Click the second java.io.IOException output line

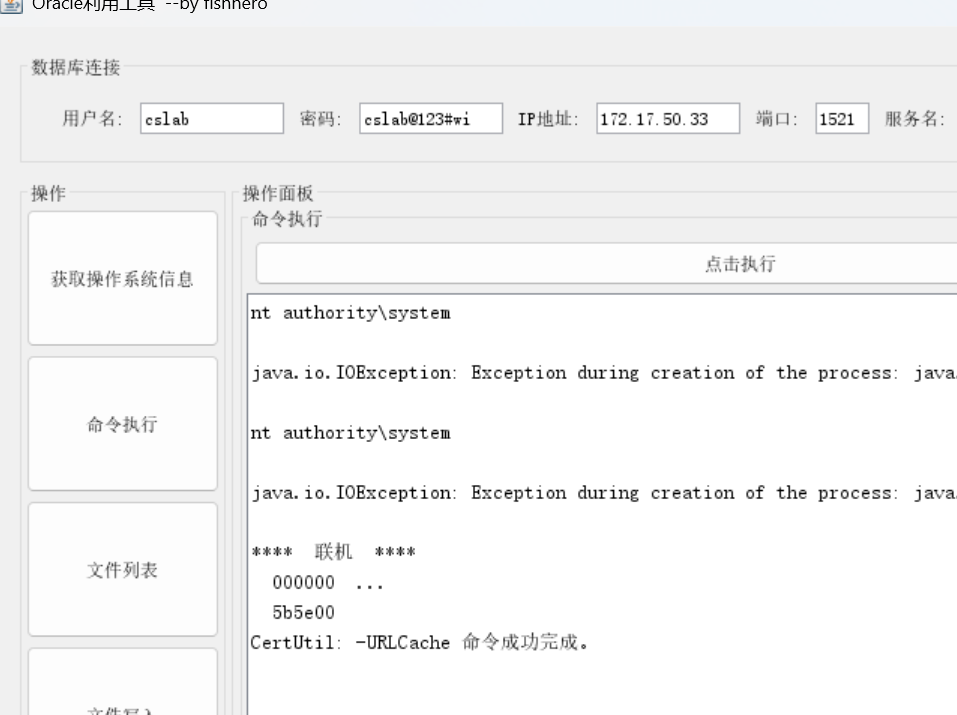(604, 493)
